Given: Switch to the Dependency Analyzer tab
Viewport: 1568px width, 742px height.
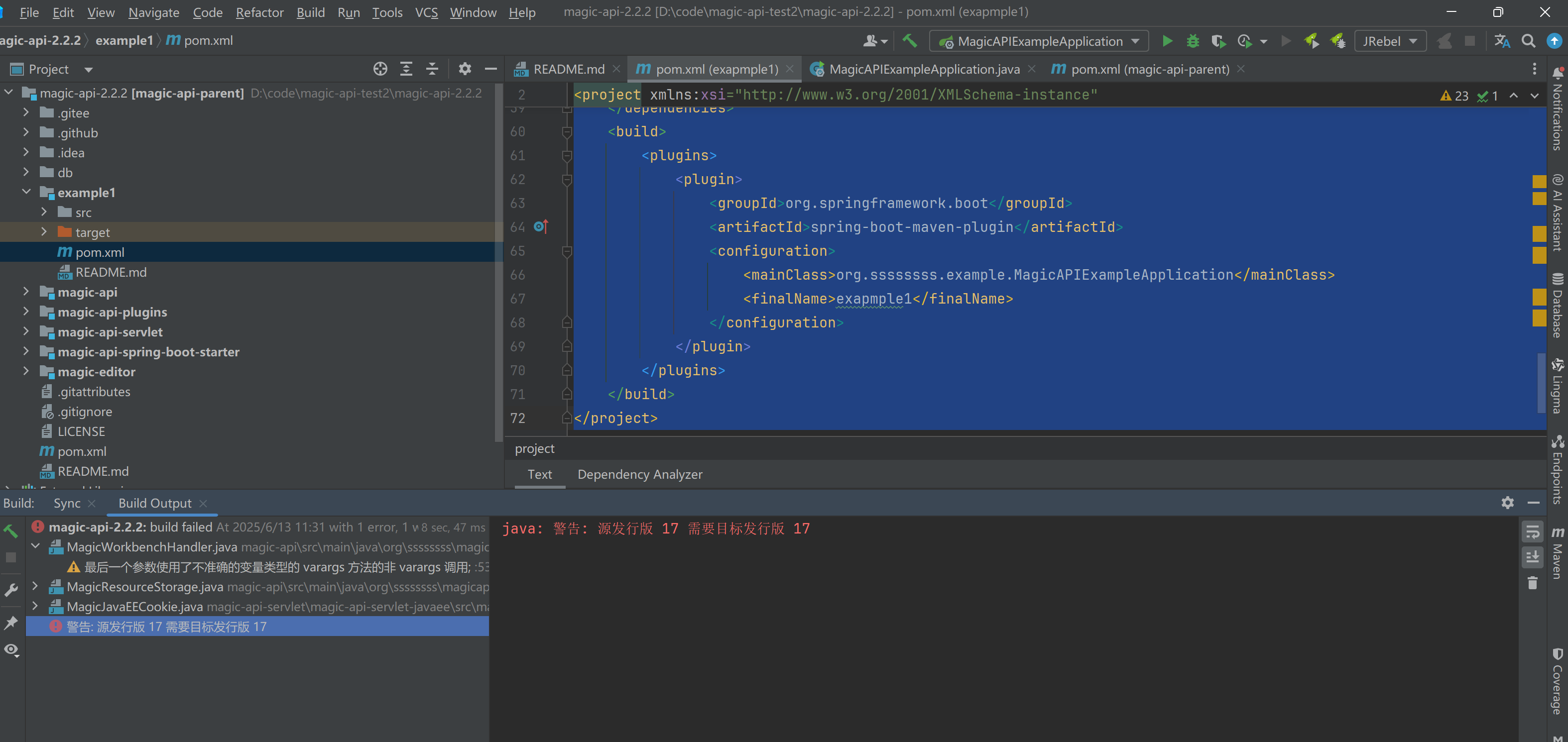Looking at the screenshot, I should click(x=639, y=474).
